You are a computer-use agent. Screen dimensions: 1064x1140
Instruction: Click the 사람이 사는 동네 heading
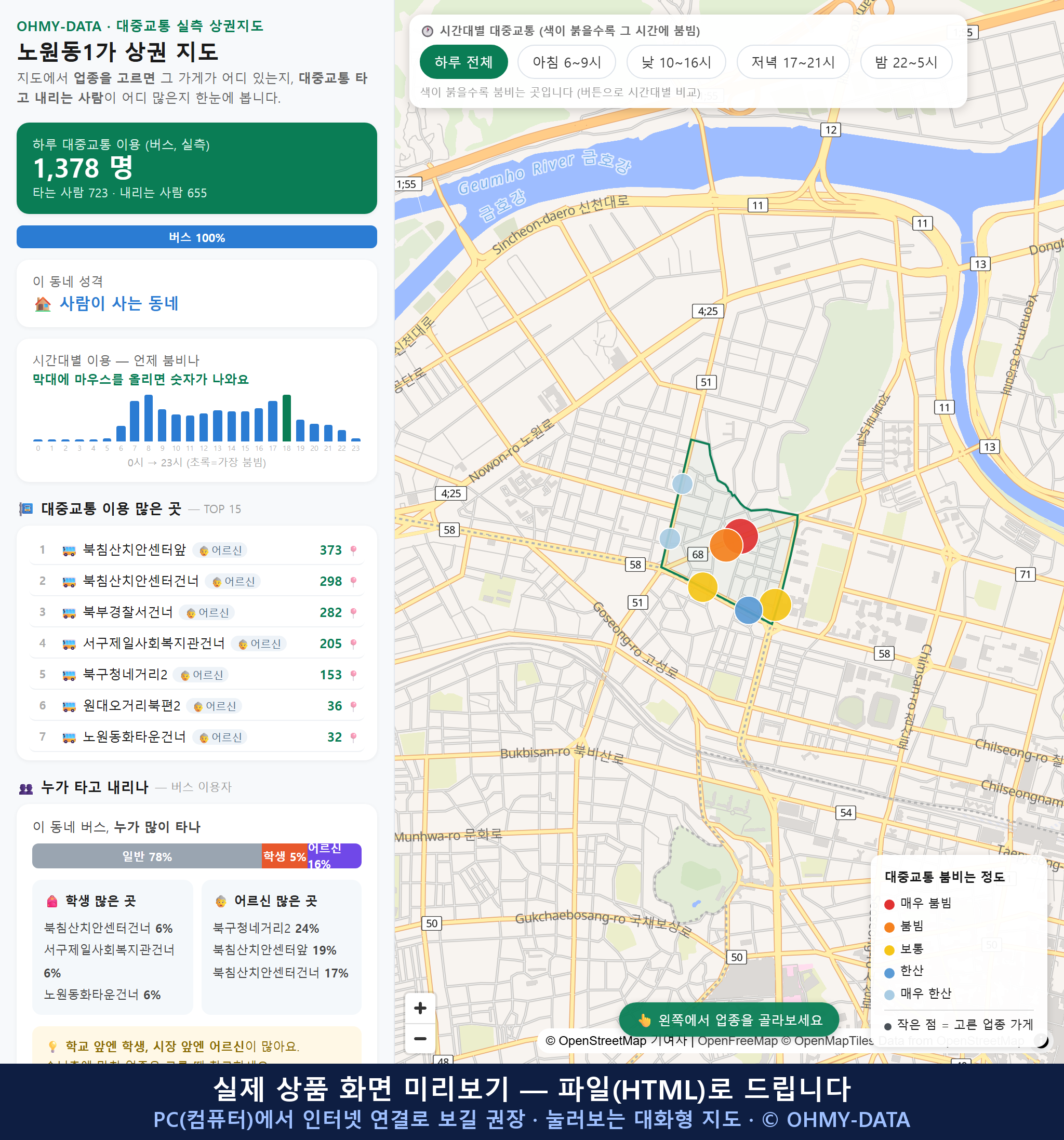119,303
